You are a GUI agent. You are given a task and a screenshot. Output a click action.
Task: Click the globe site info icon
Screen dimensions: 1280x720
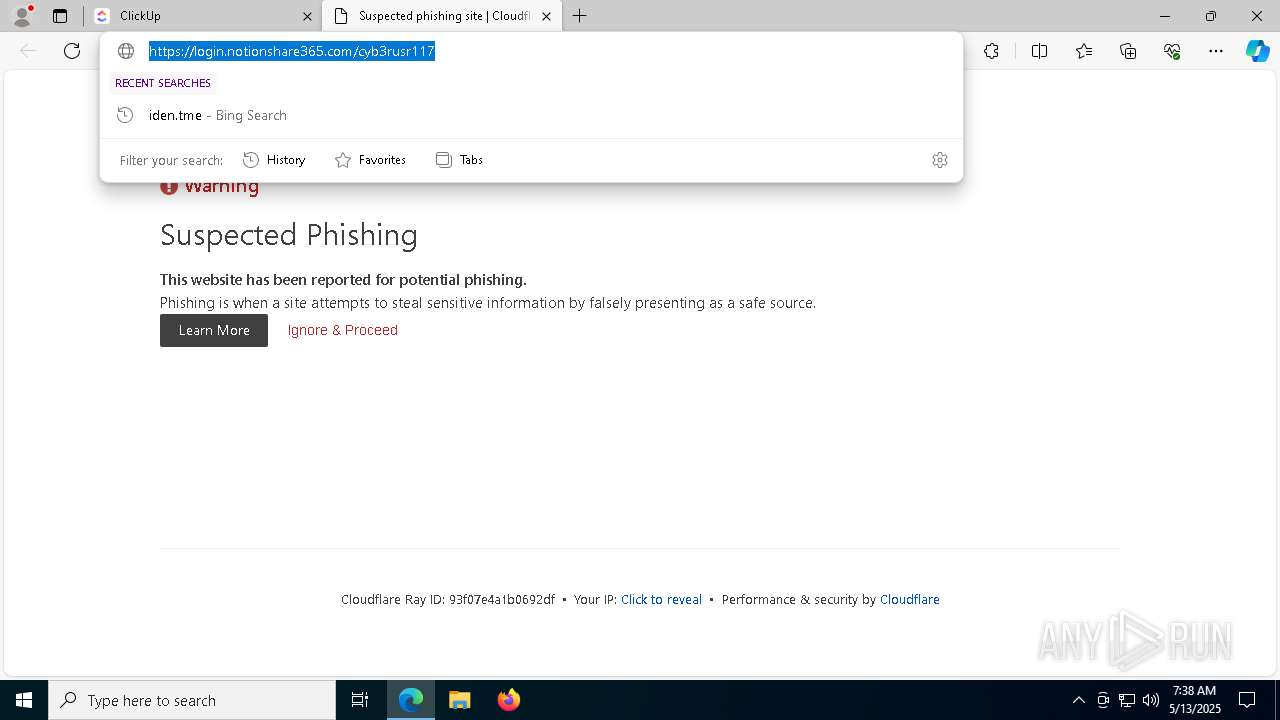point(126,51)
